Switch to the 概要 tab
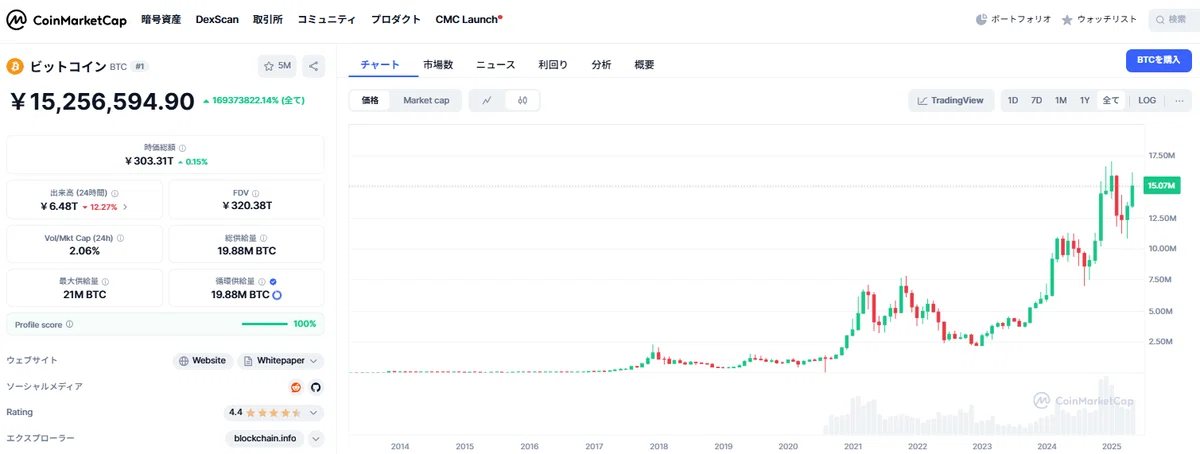Viewport: 1200px width, 454px height. pyautogui.click(x=645, y=64)
